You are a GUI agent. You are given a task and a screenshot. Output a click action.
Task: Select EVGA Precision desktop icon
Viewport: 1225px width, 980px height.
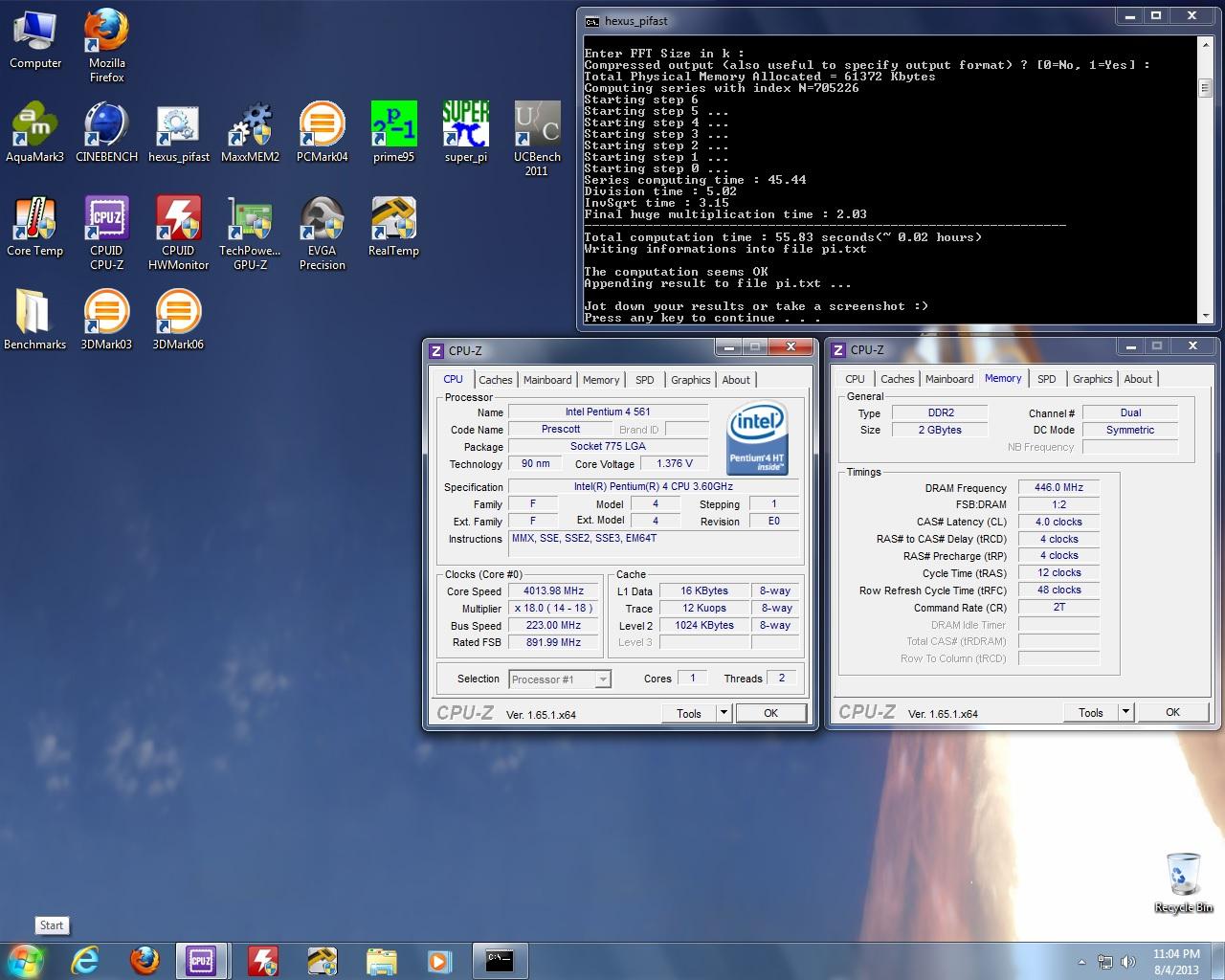click(322, 233)
